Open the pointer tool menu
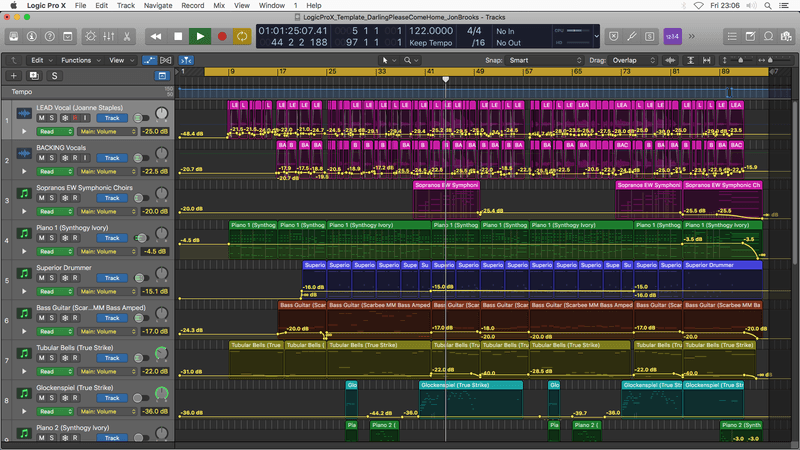The width and height of the screenshot is (800, 450). point(389,60)
